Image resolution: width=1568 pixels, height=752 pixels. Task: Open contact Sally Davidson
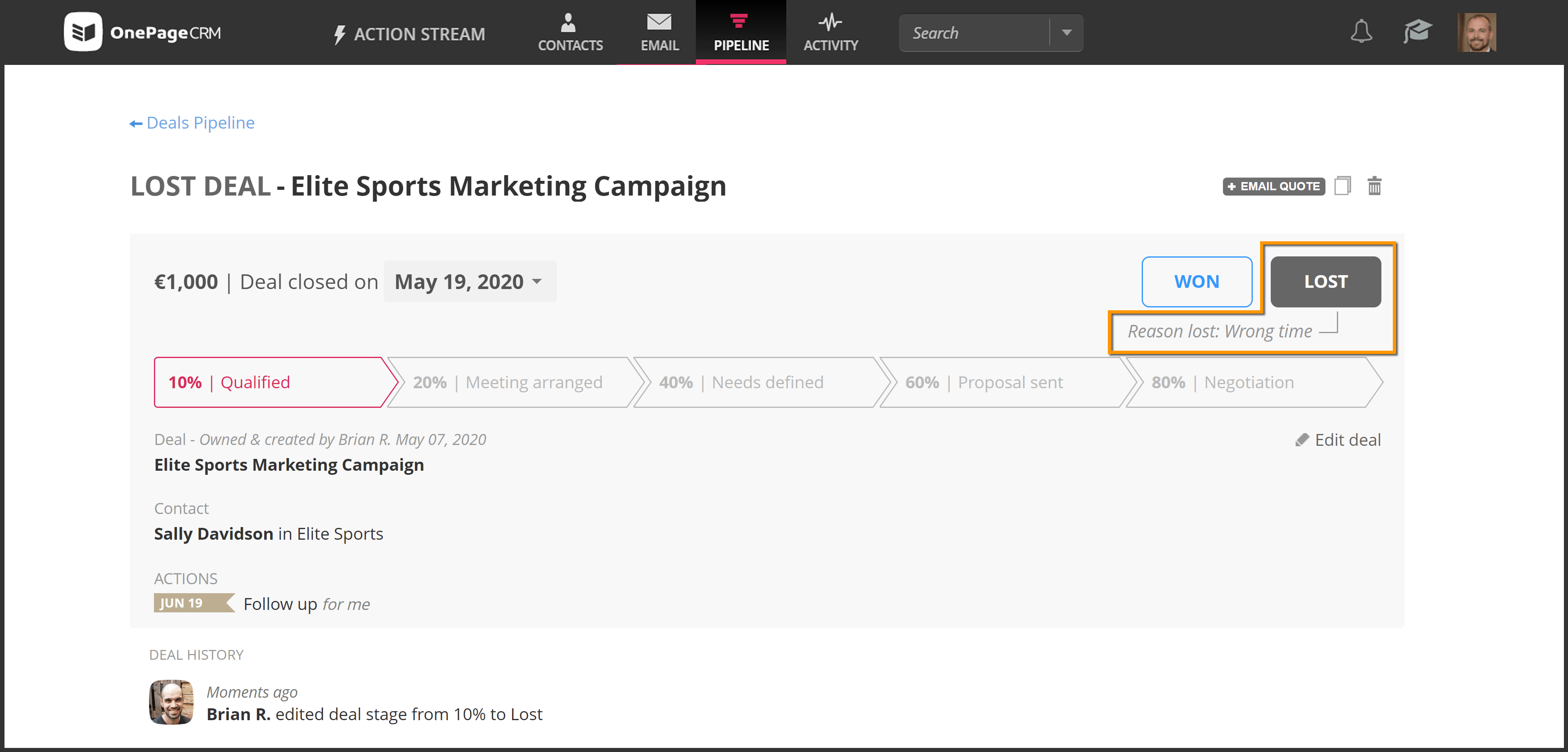click(x=214, y=534)
